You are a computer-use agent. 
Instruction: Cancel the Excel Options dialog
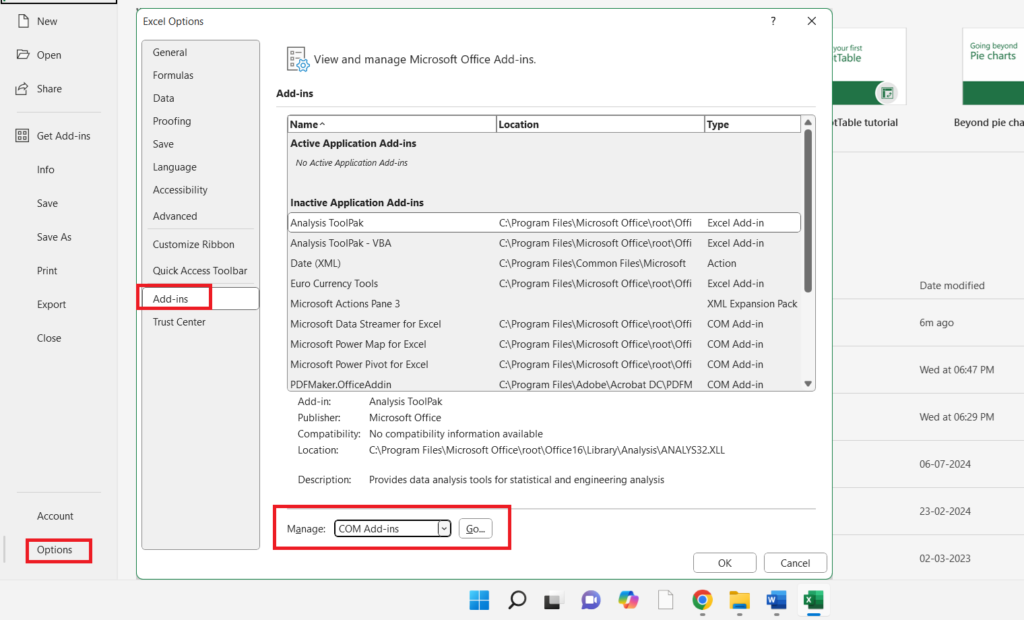(795, 563)
